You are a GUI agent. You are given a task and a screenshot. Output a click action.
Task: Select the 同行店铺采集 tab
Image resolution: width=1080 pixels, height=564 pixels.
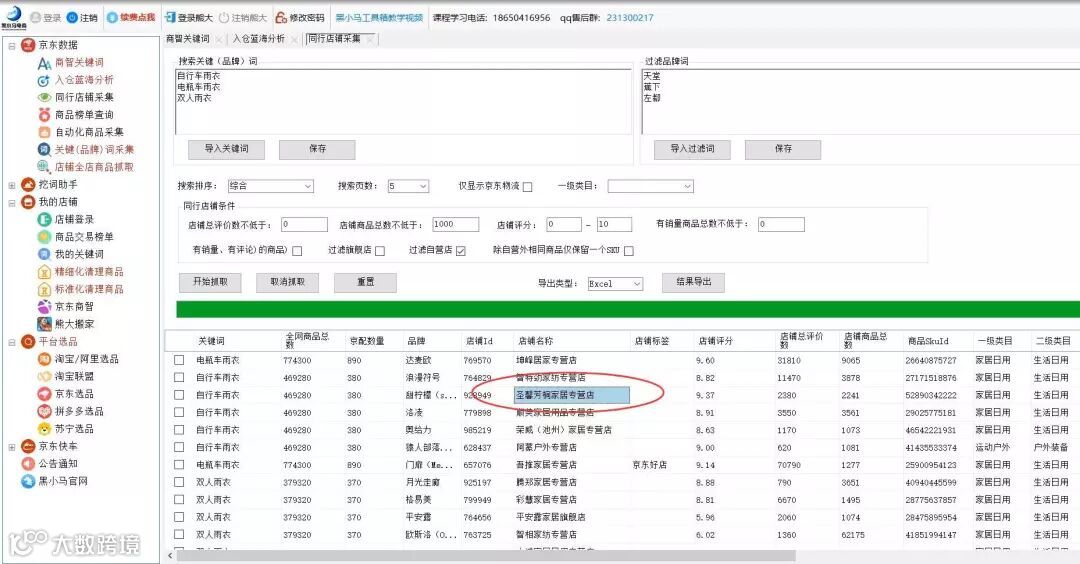[334, 39]
